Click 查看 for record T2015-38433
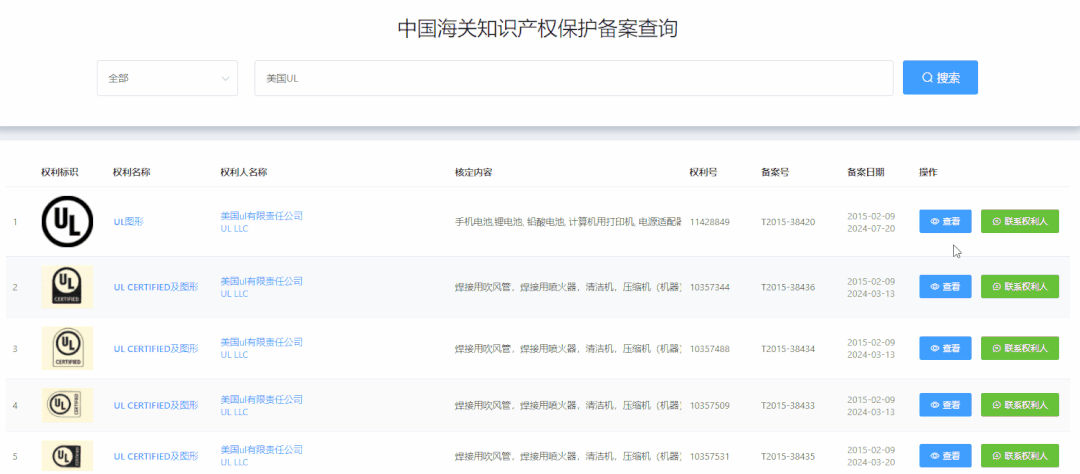The width and height of the screenshot is (1080, 474). [x=945, y=404]
